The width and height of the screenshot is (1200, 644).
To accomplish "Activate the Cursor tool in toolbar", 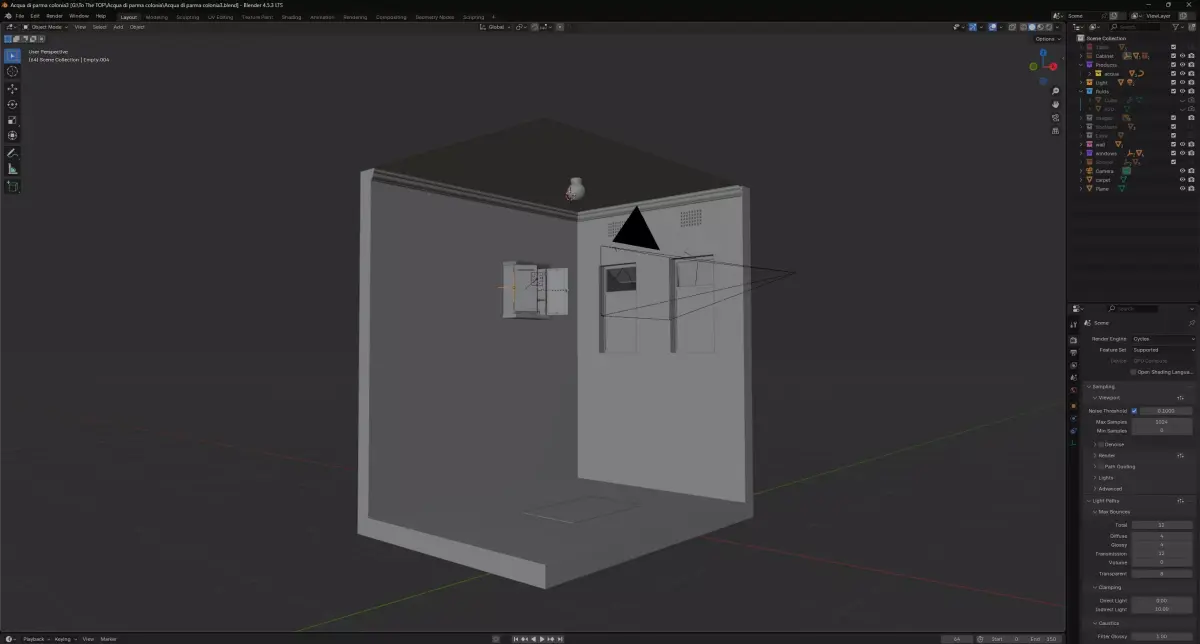I will [13, 71].
